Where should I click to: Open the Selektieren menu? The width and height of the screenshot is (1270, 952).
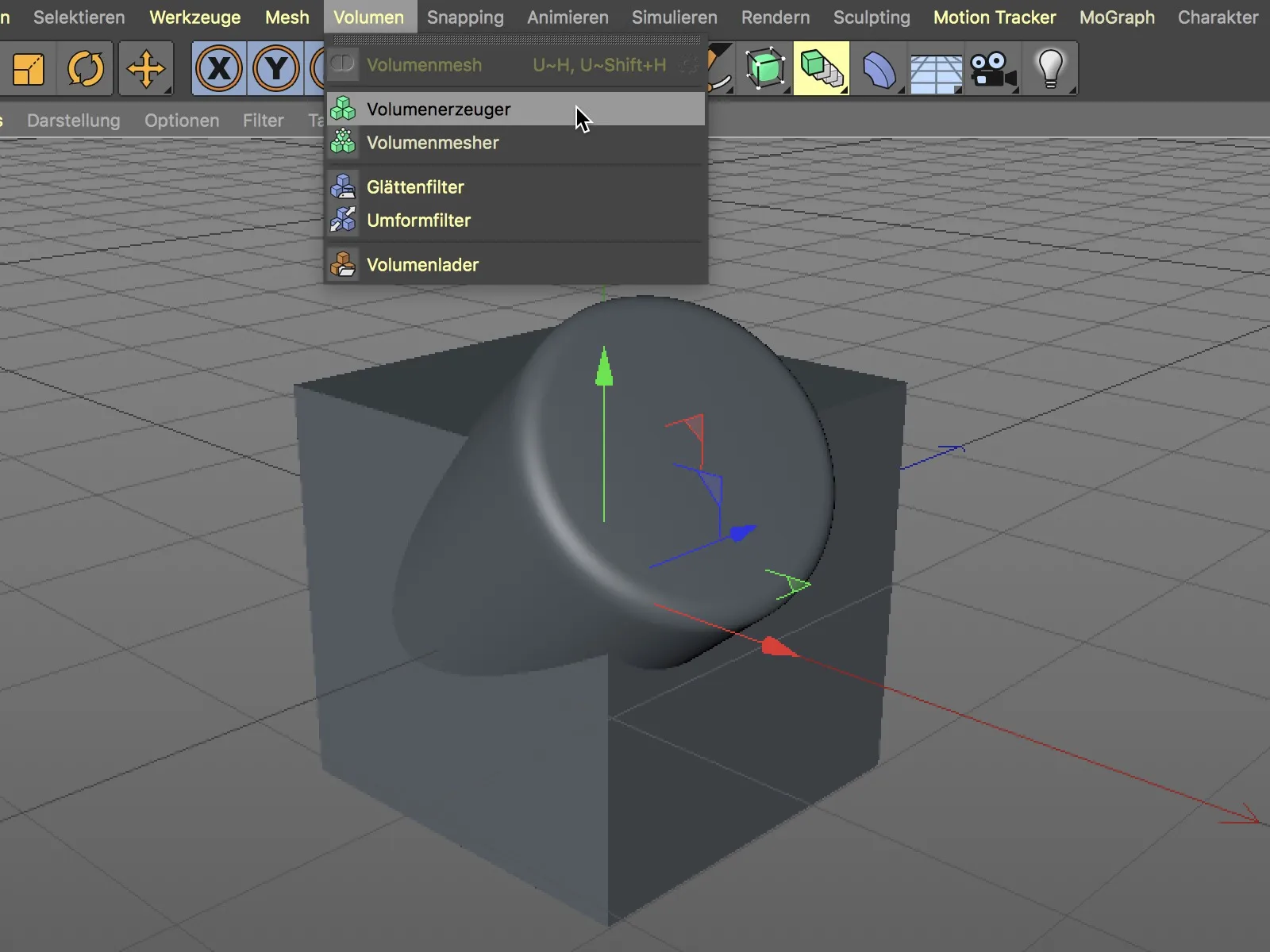click(79, 17)
